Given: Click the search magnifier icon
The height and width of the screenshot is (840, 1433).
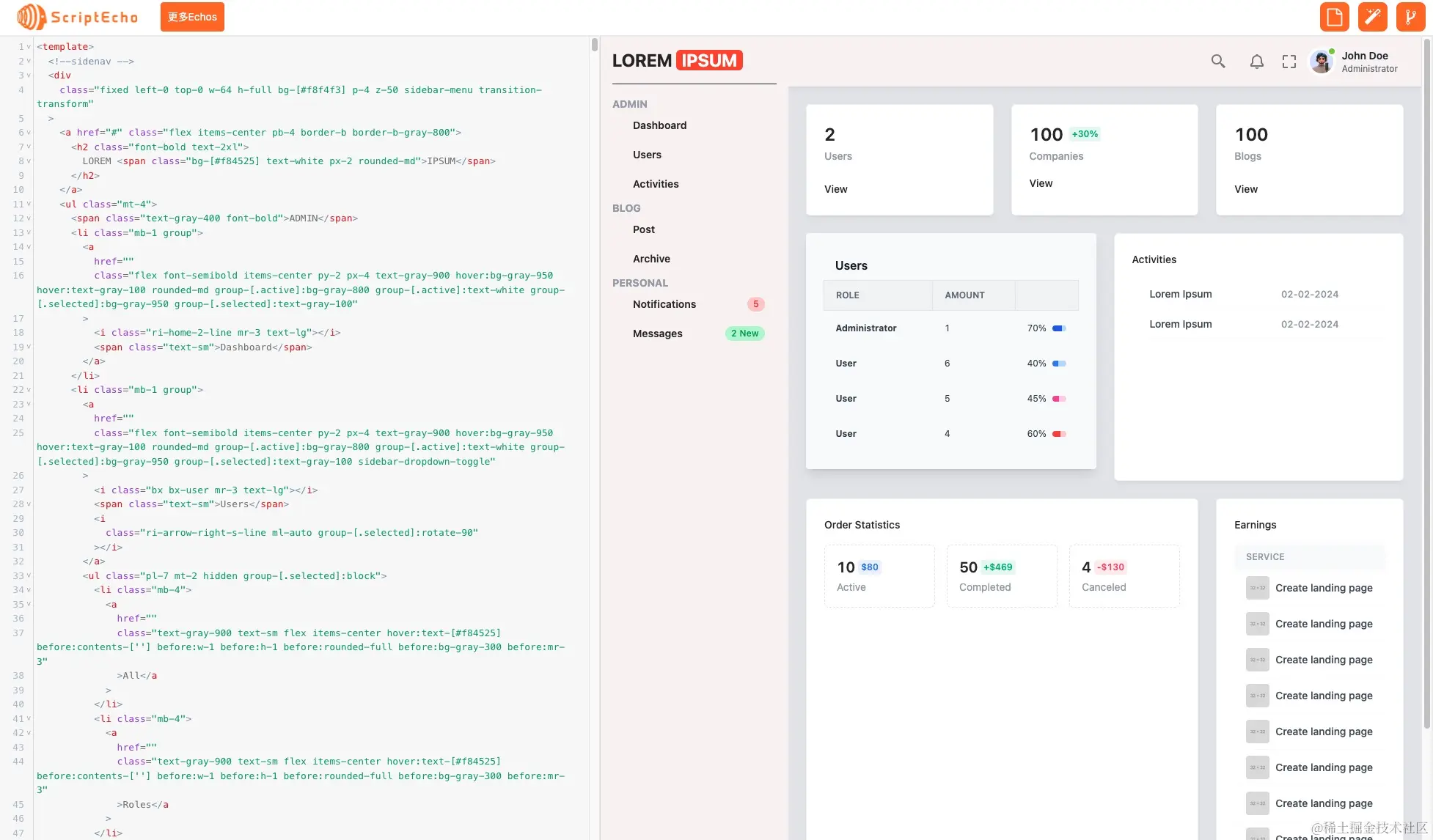Looking at the screenshot, I should click(x=1218, y=62).
